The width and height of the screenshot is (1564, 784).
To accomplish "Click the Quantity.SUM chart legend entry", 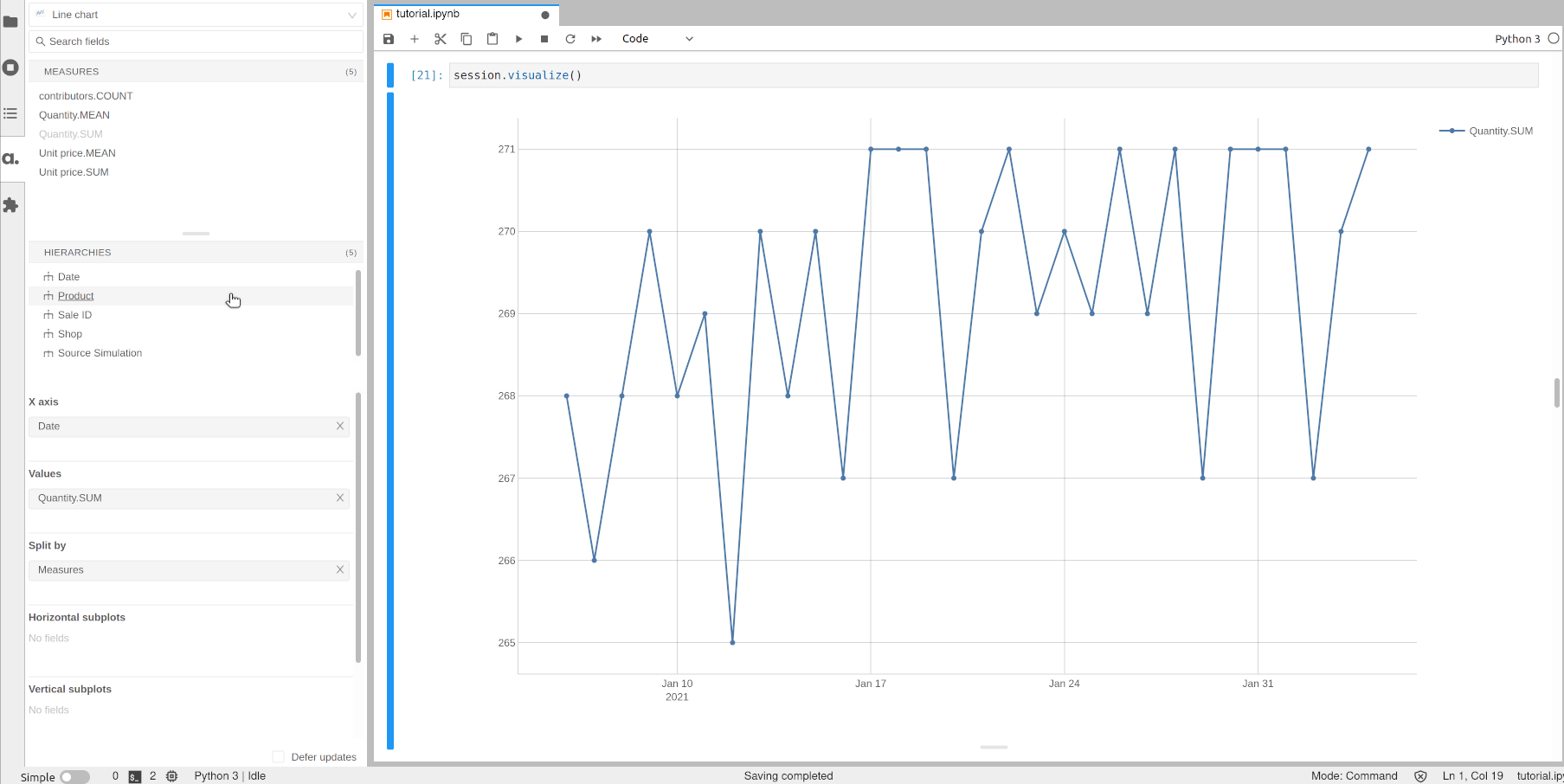I will coord(1486,132).
